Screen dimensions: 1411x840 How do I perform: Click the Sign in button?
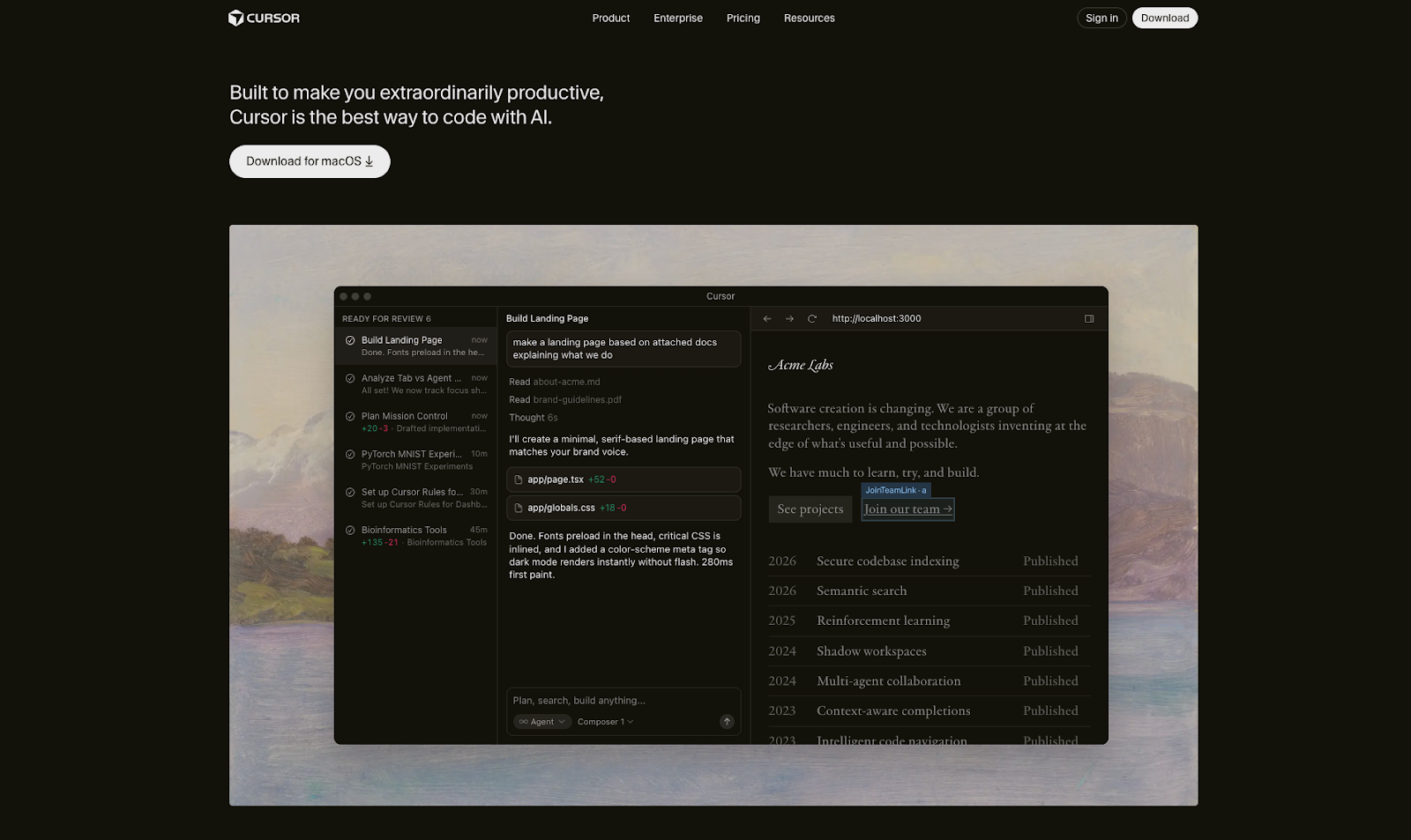pos(1101,18)
